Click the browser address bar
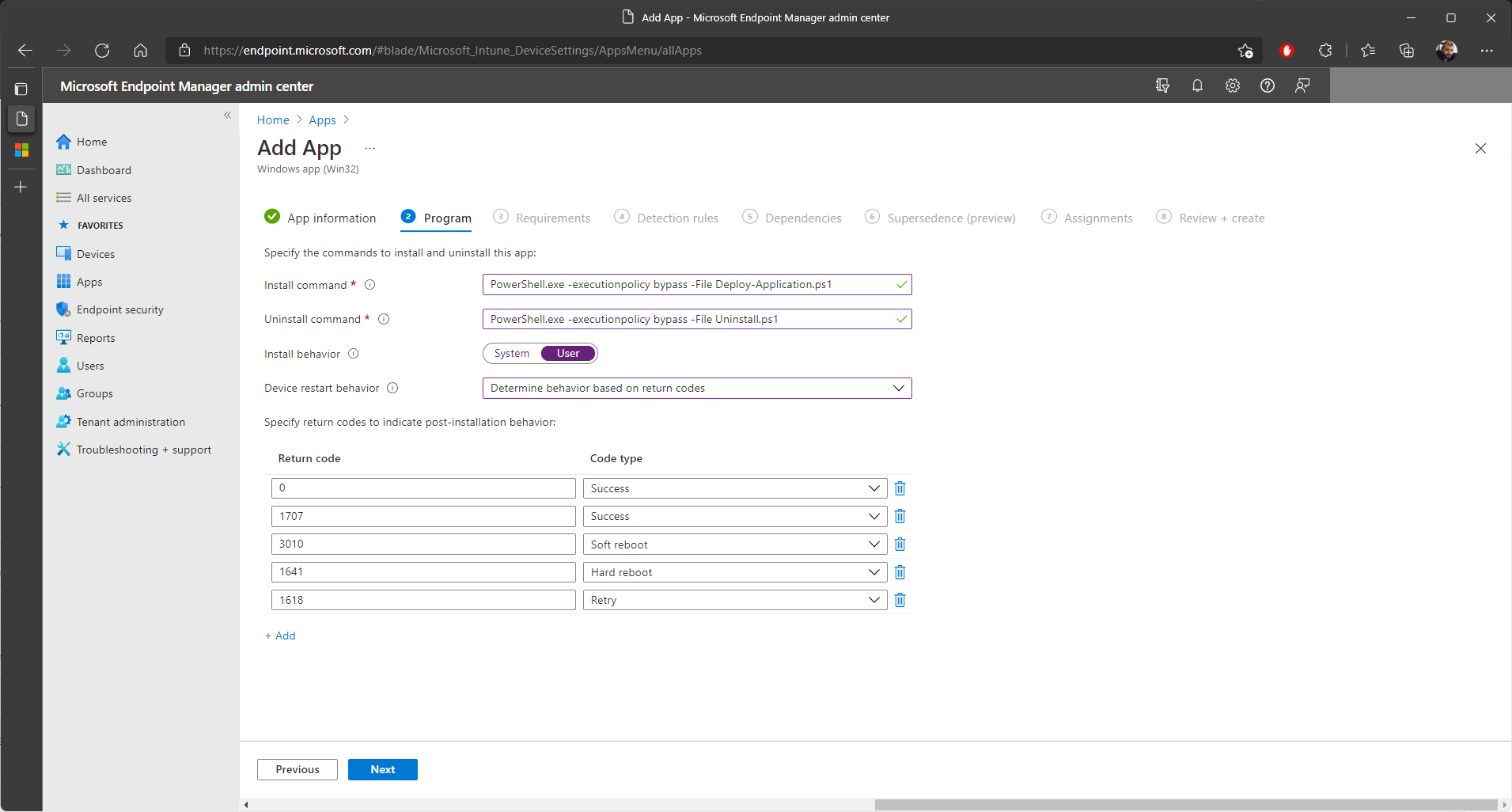The width and height of the screenshot is (1512, 812). click(x=712, y=51)
